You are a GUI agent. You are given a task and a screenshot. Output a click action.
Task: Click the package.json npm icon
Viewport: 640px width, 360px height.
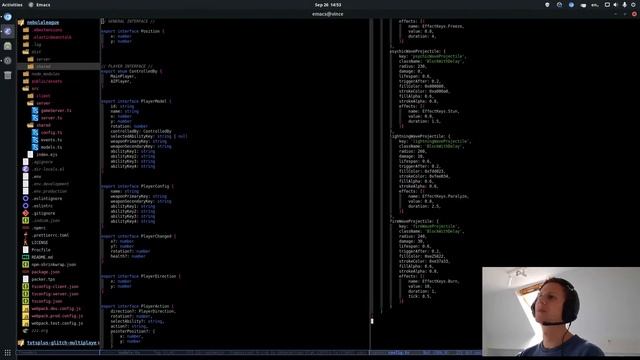(x=25, y=272)
